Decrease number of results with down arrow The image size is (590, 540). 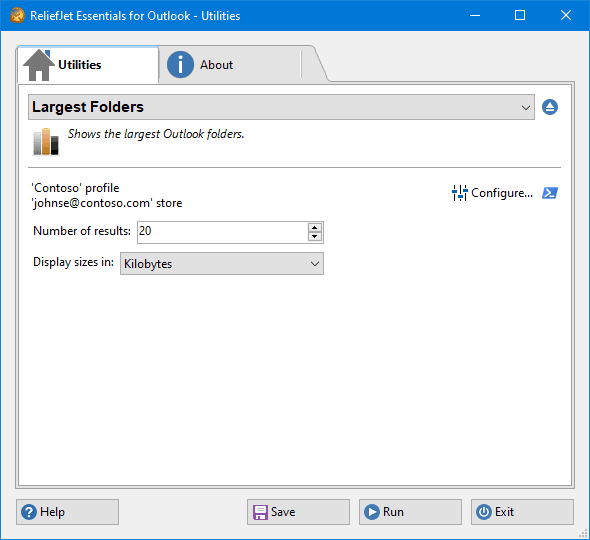315,237
